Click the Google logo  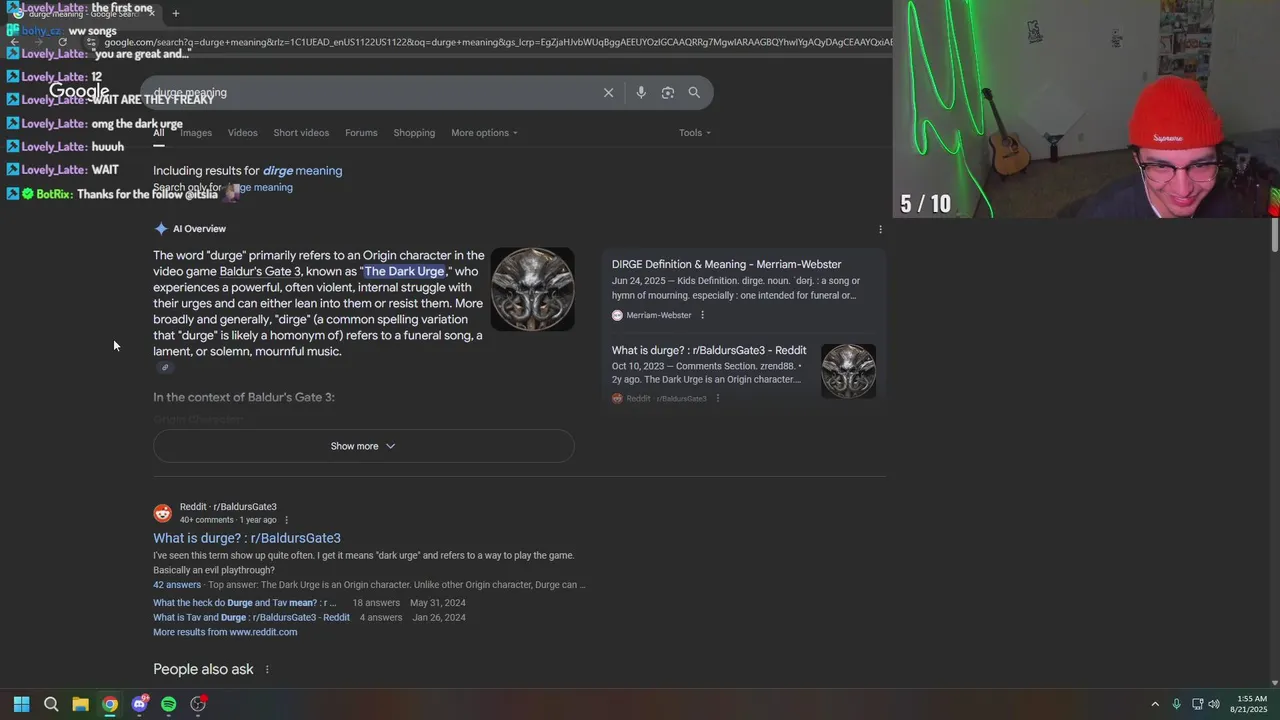tap(79, 92)
